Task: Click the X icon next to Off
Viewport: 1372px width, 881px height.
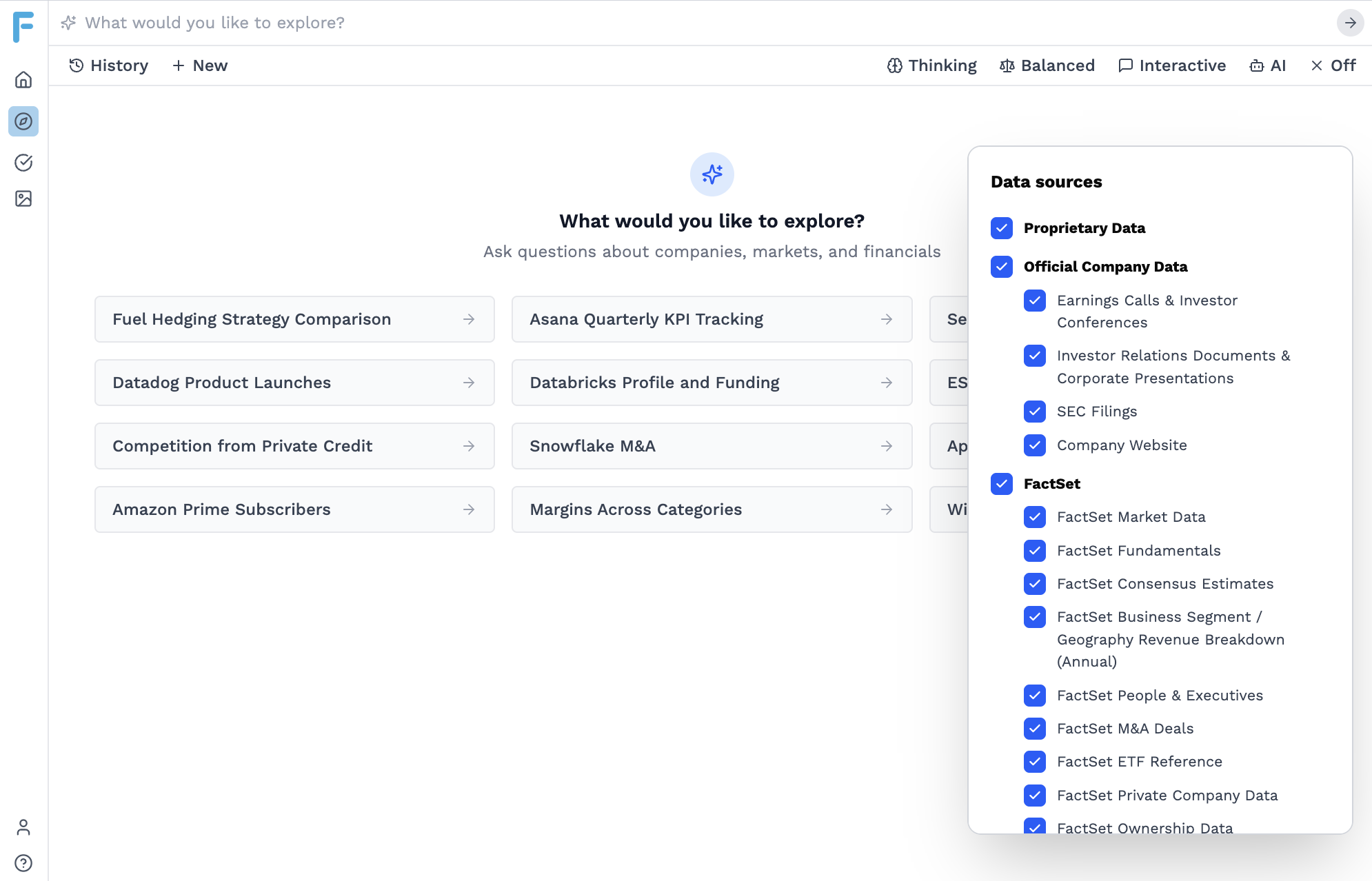Action: [1317, 65]
